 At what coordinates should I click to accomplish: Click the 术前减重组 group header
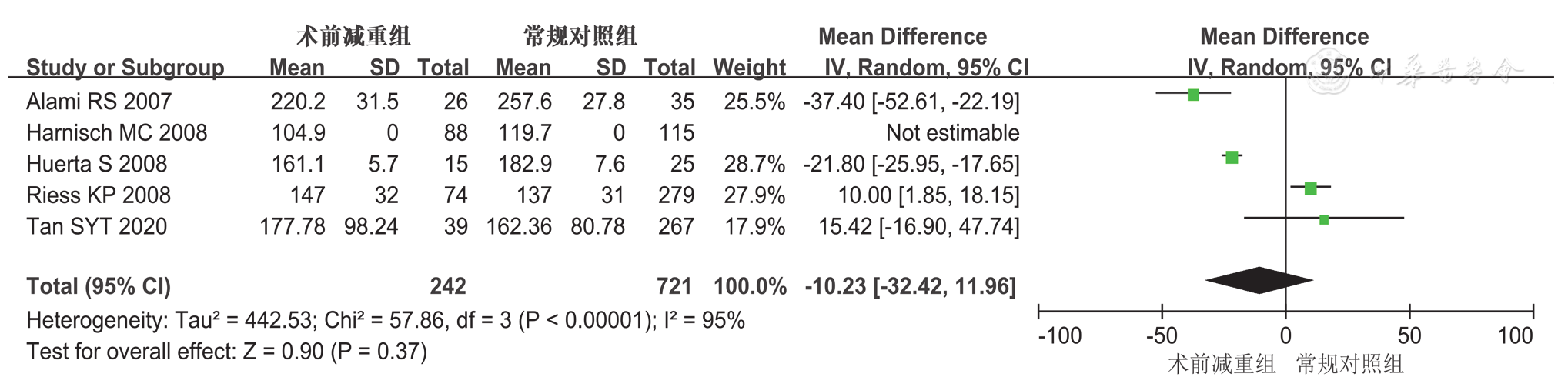(353, 36)
